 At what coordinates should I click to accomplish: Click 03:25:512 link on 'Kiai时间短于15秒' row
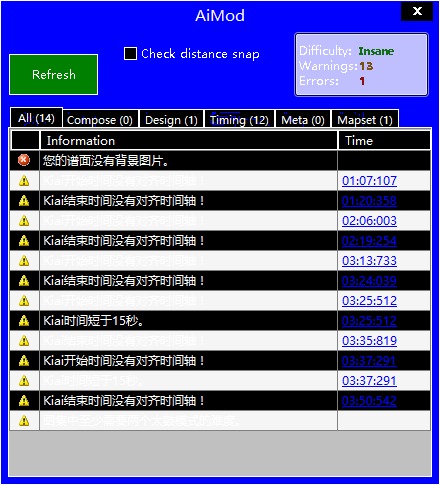click(x=369, y=321)
